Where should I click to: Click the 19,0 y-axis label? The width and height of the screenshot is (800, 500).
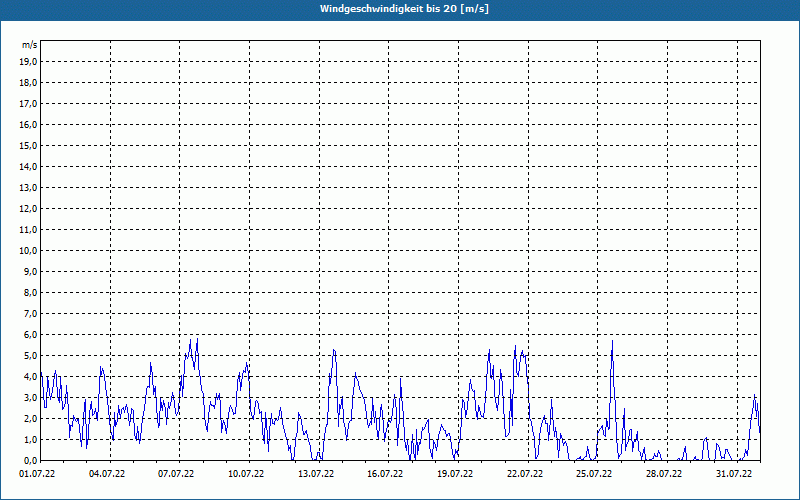click(28, 62)
